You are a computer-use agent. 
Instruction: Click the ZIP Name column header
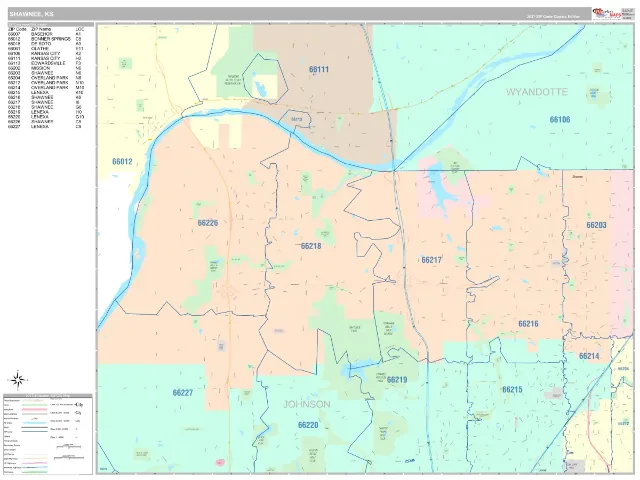point(41,29)
